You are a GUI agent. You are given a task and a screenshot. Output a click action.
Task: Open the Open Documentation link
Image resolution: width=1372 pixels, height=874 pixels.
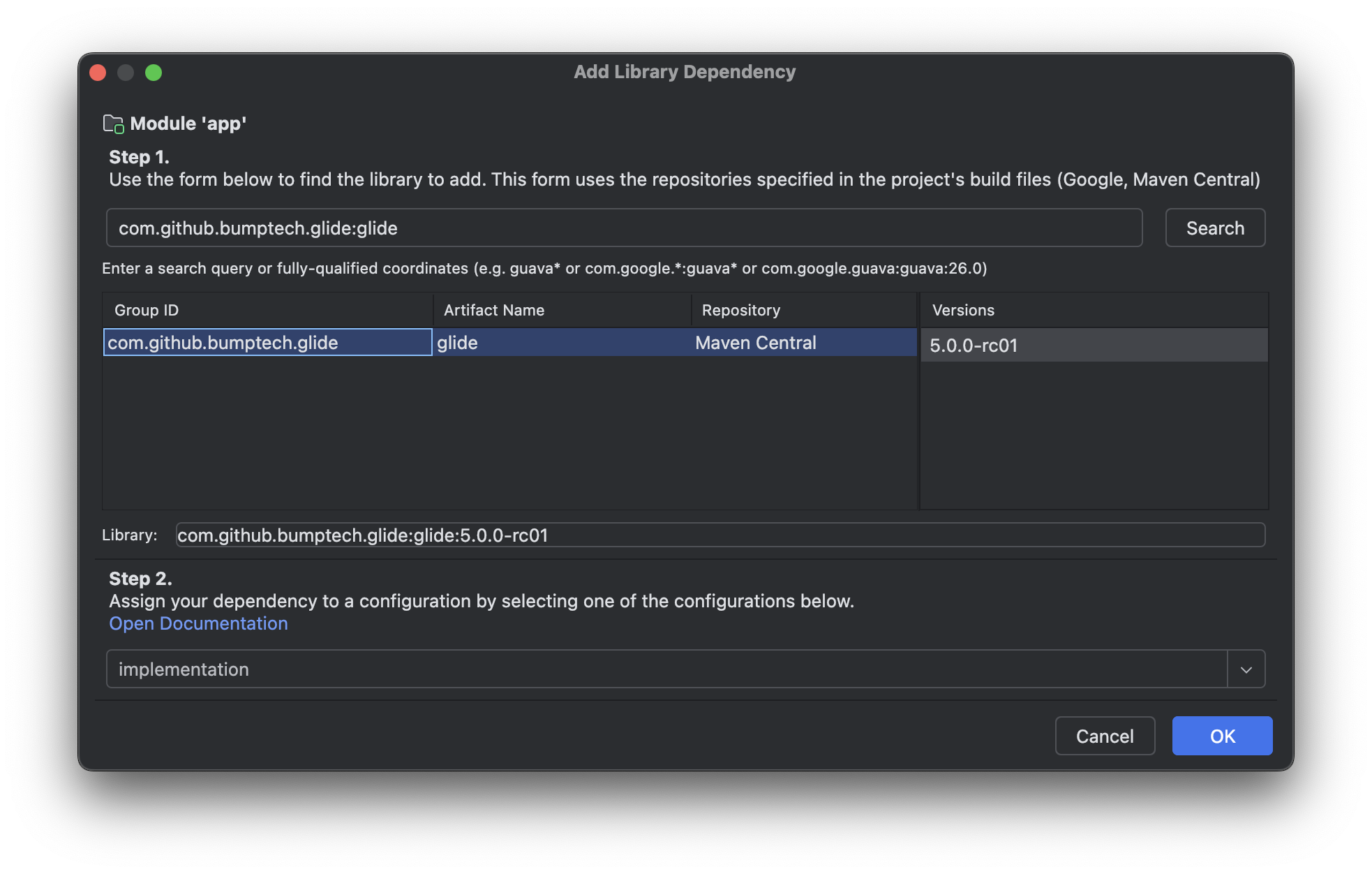[x=198, y=623]
